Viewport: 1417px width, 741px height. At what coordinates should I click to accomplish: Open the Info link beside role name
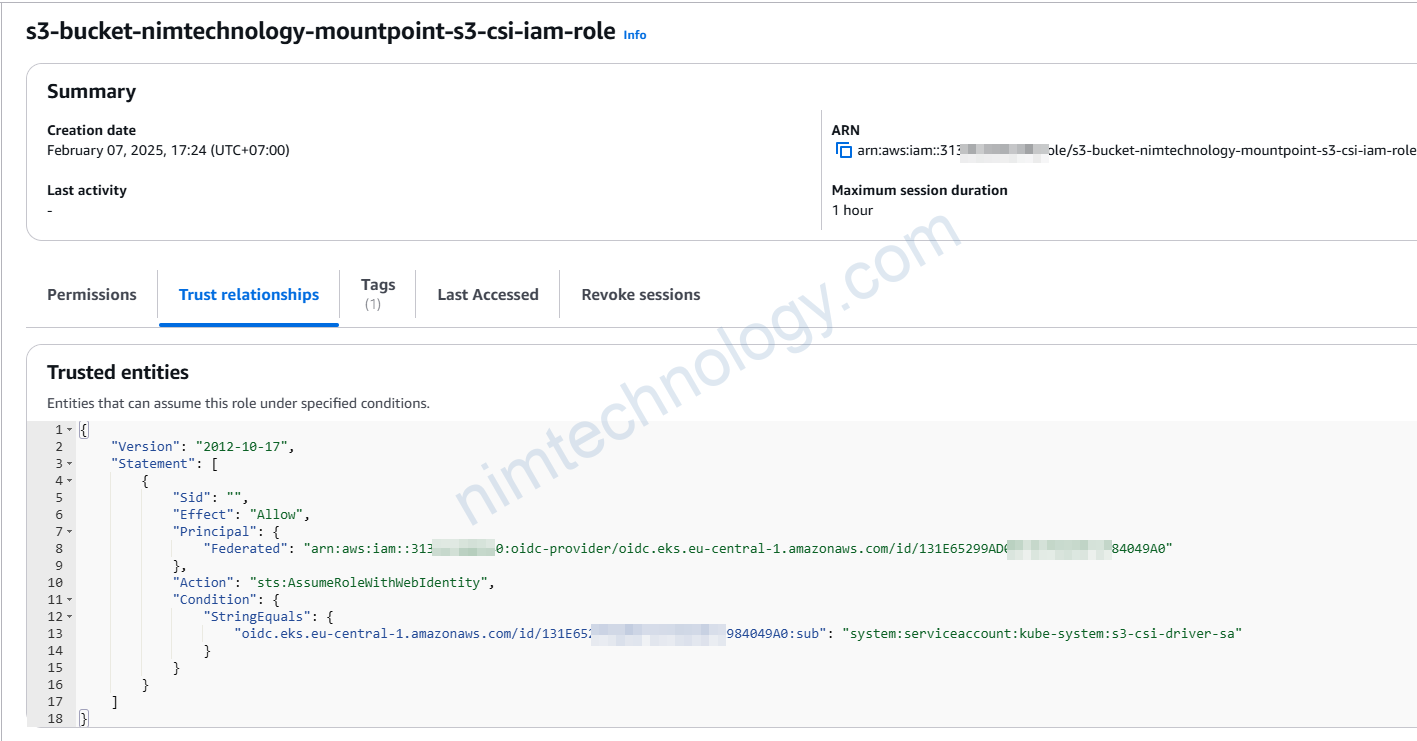[x=634, y=35]
